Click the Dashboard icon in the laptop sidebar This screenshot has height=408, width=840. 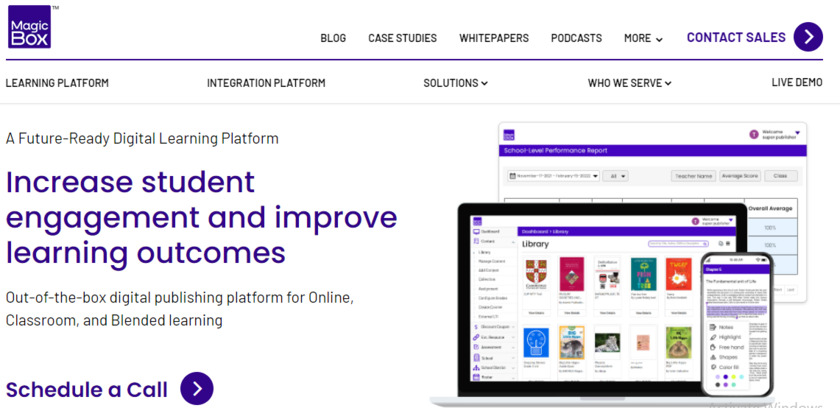(x=476, y=231)
